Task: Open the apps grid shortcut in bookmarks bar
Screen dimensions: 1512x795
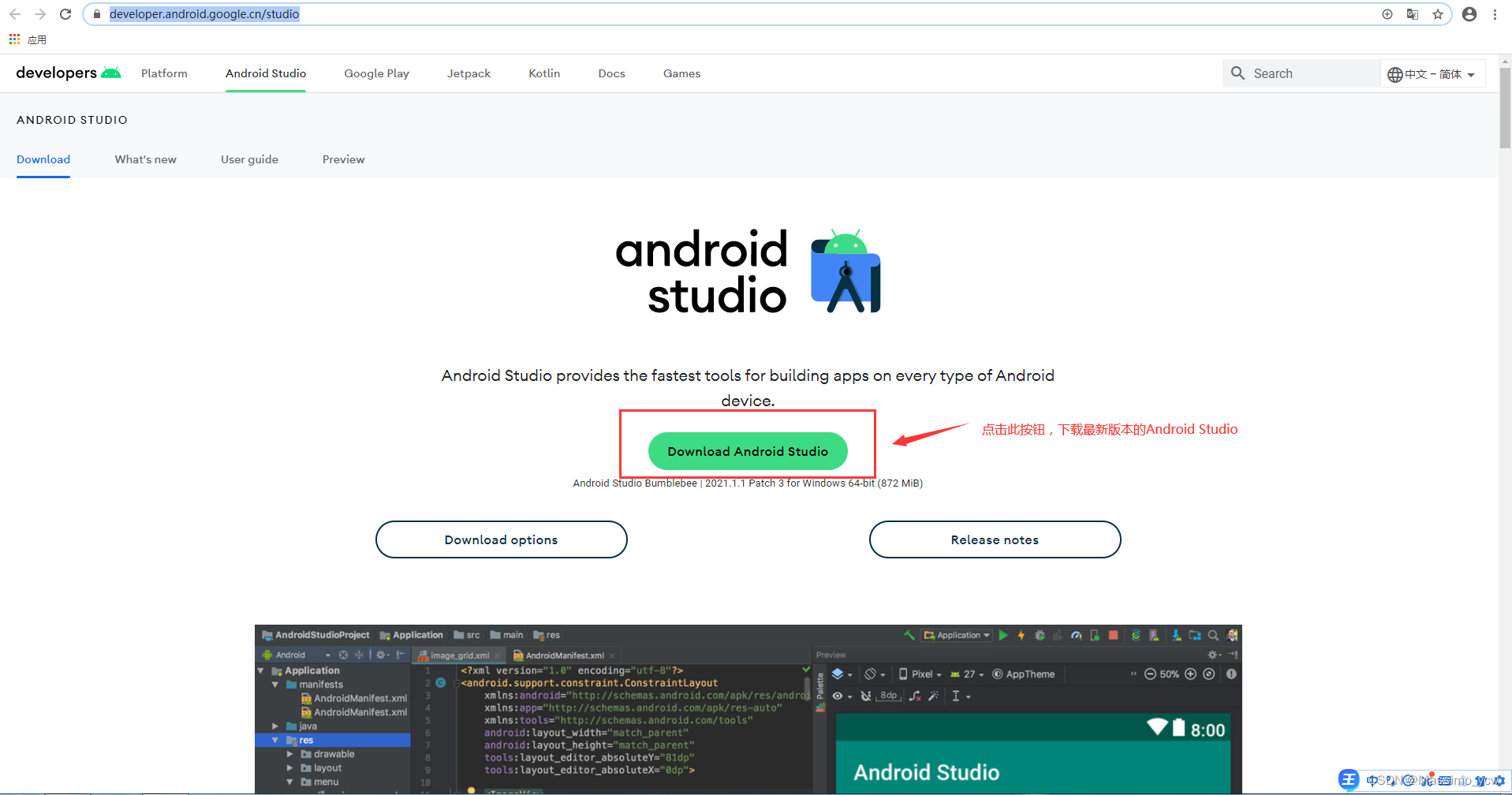Action: point(14,39)
